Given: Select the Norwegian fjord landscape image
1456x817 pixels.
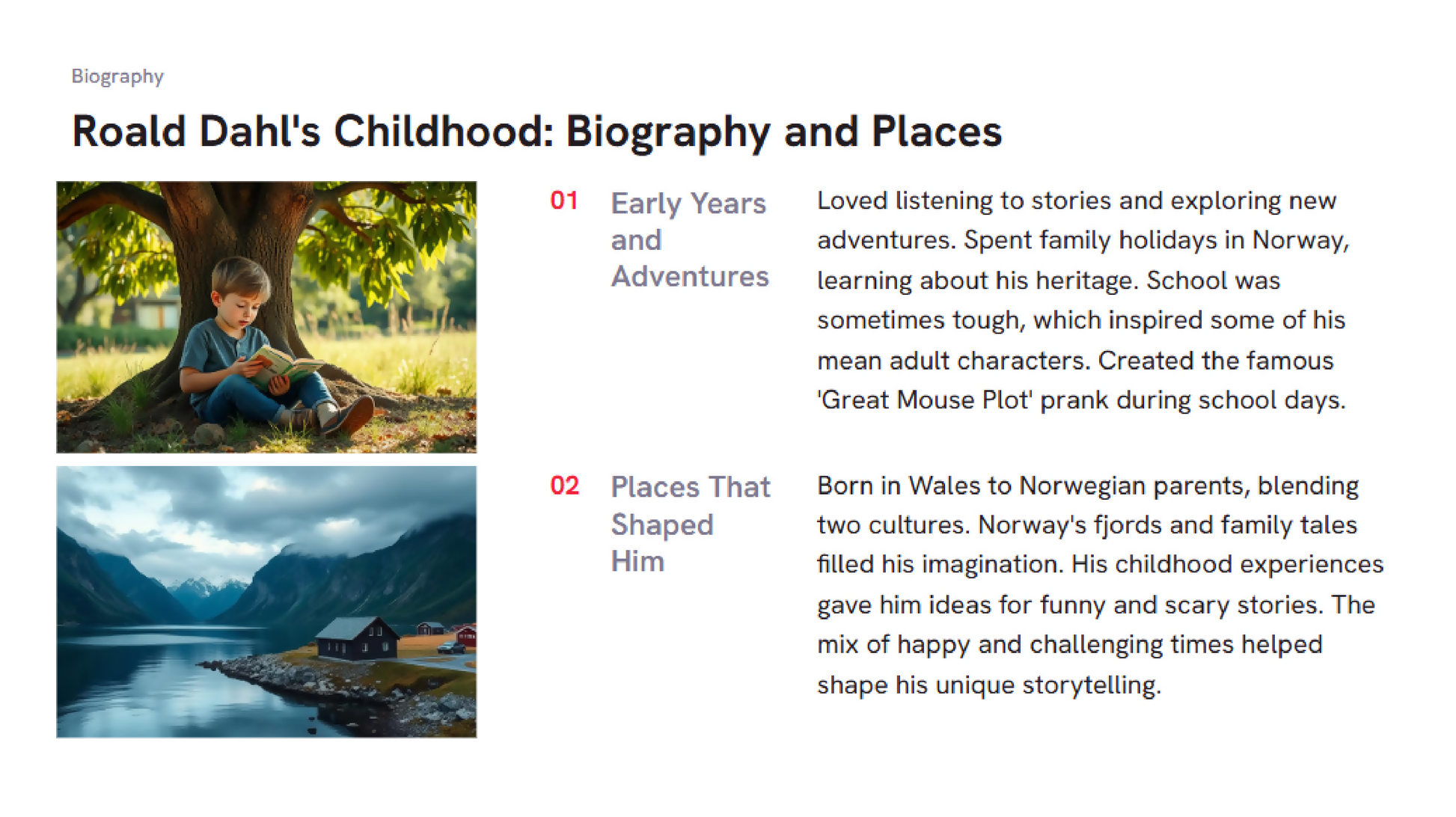Looking at the screenshot, I should (266, 602).
